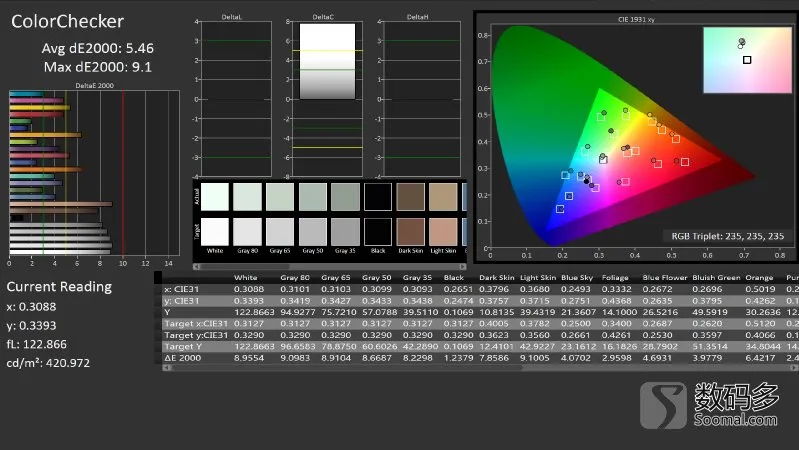Click the RGB Triplet: 235, 235, 235 label
The width and height of the screenshot is (799, 450).
(x=728, y=236)
